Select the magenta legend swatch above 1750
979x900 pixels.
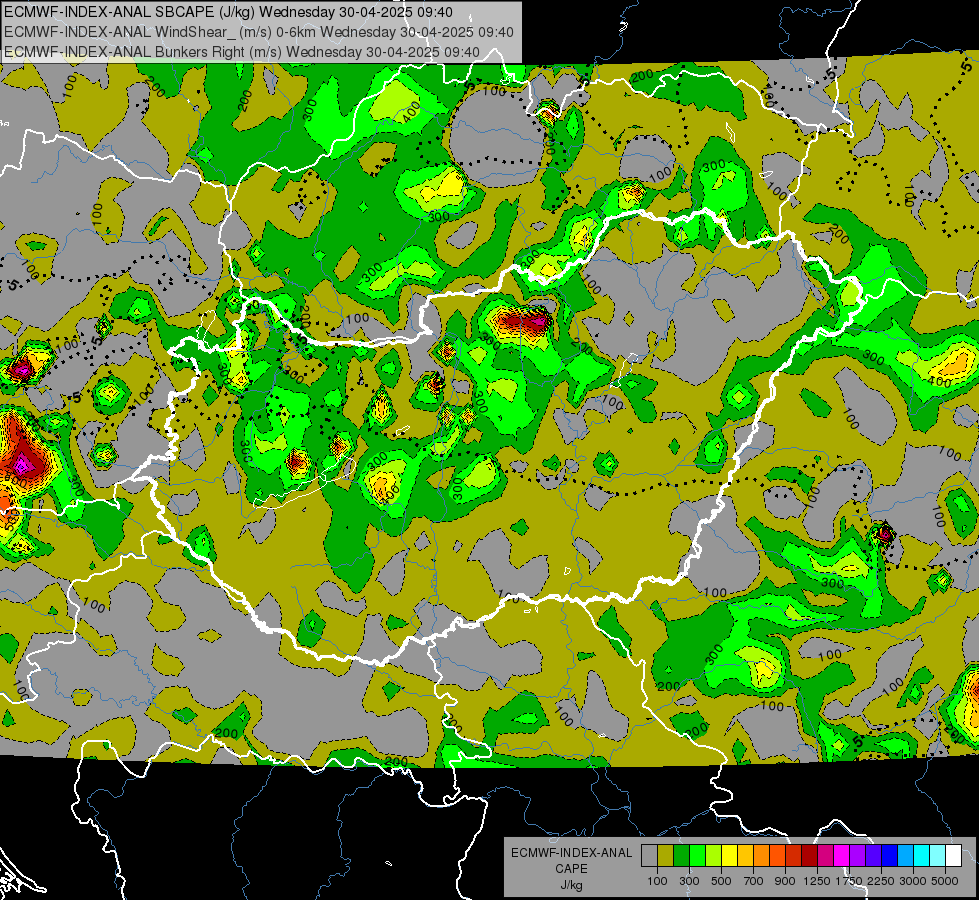(841, 855)
